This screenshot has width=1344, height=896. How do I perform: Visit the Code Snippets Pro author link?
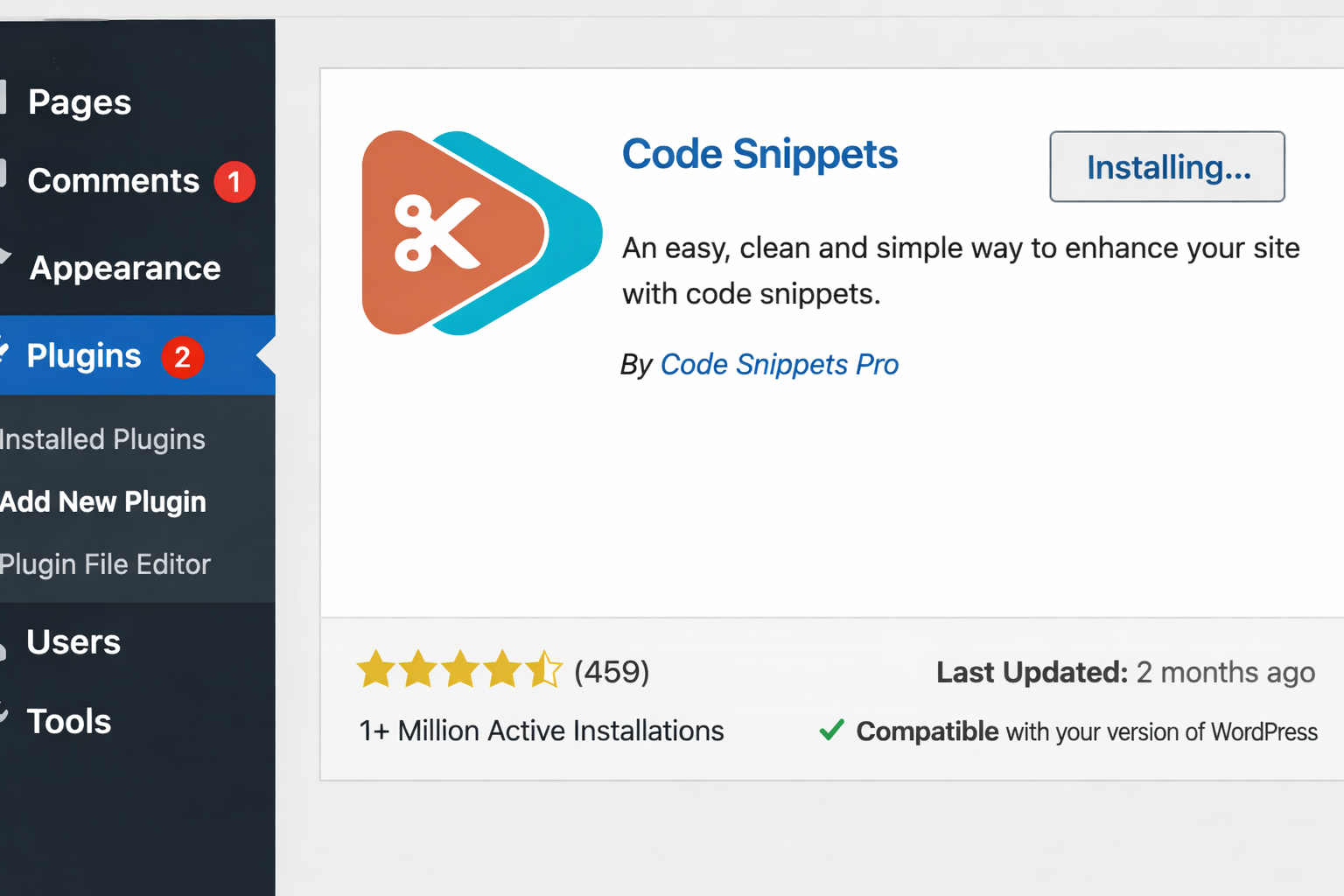[x=779, y=364]
